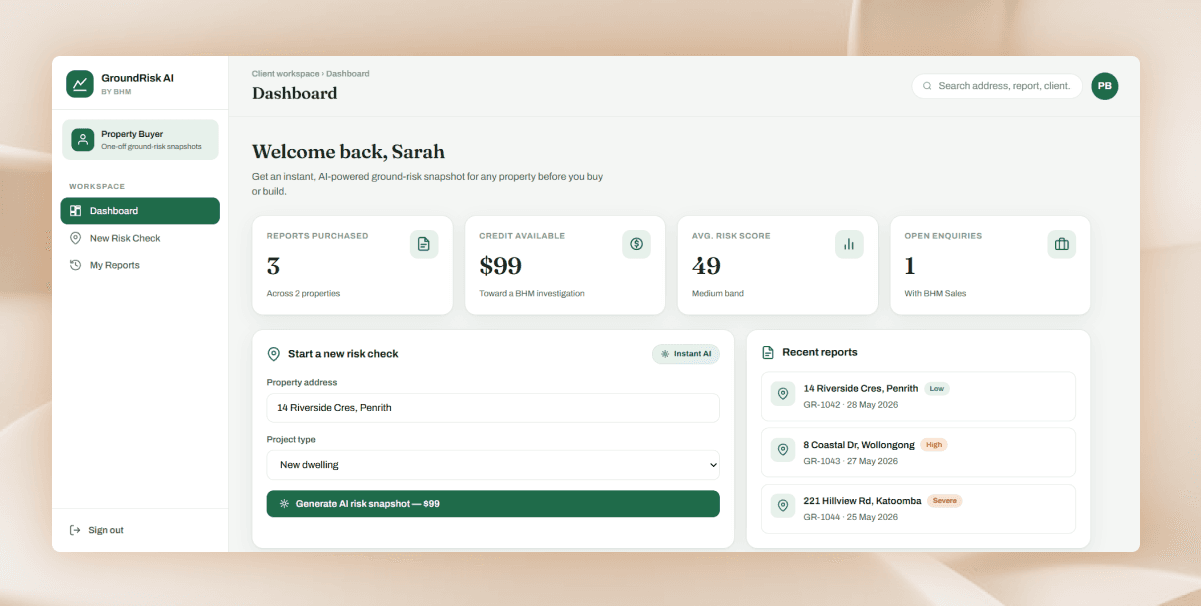Click the pin icon for 221 Hillview Rd report
The image size is (1201, 606).
coord(783,506)
